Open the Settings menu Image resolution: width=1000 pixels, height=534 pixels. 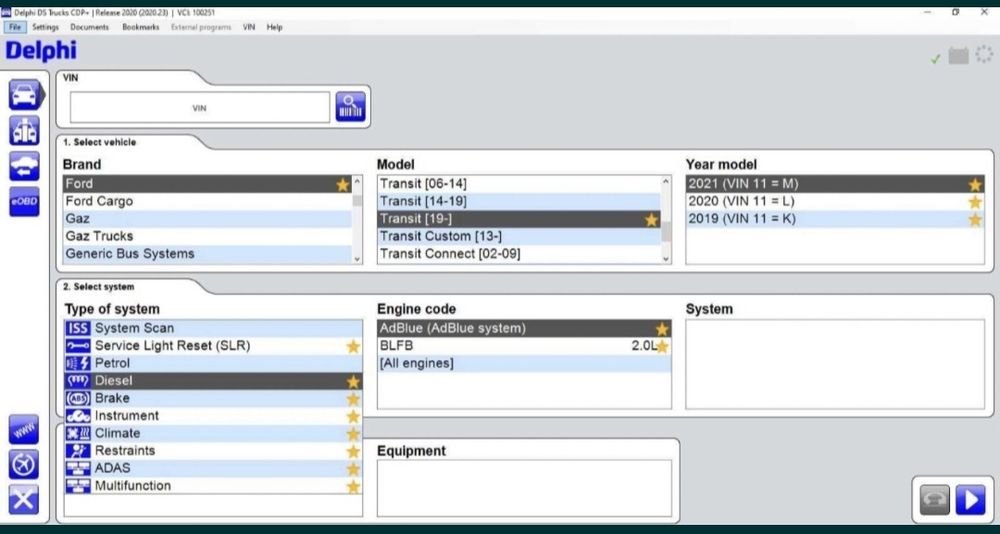[x=45, y=27]
